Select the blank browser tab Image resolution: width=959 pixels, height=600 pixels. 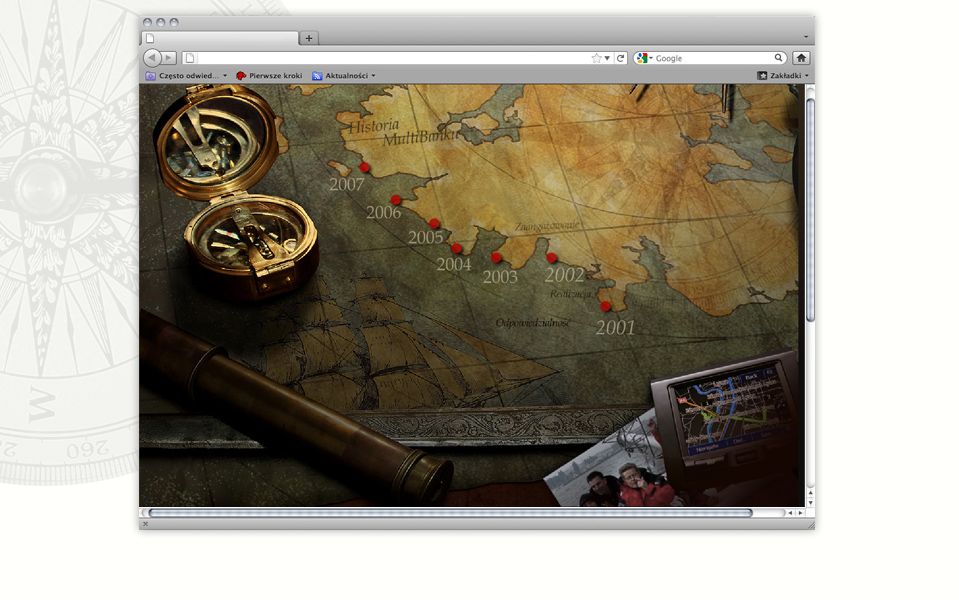click(x=220, y=38)
